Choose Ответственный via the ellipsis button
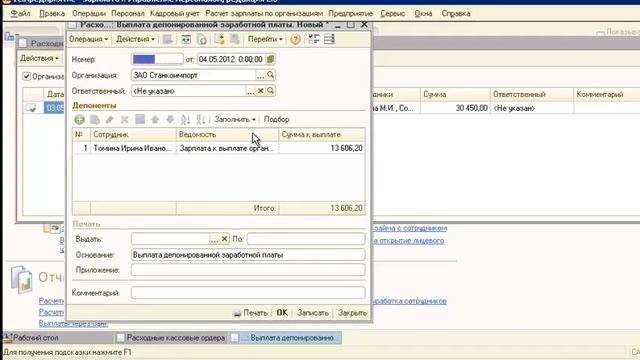Image resolution: width=640 pixels, height=360 pixels. tap(251, 91)
